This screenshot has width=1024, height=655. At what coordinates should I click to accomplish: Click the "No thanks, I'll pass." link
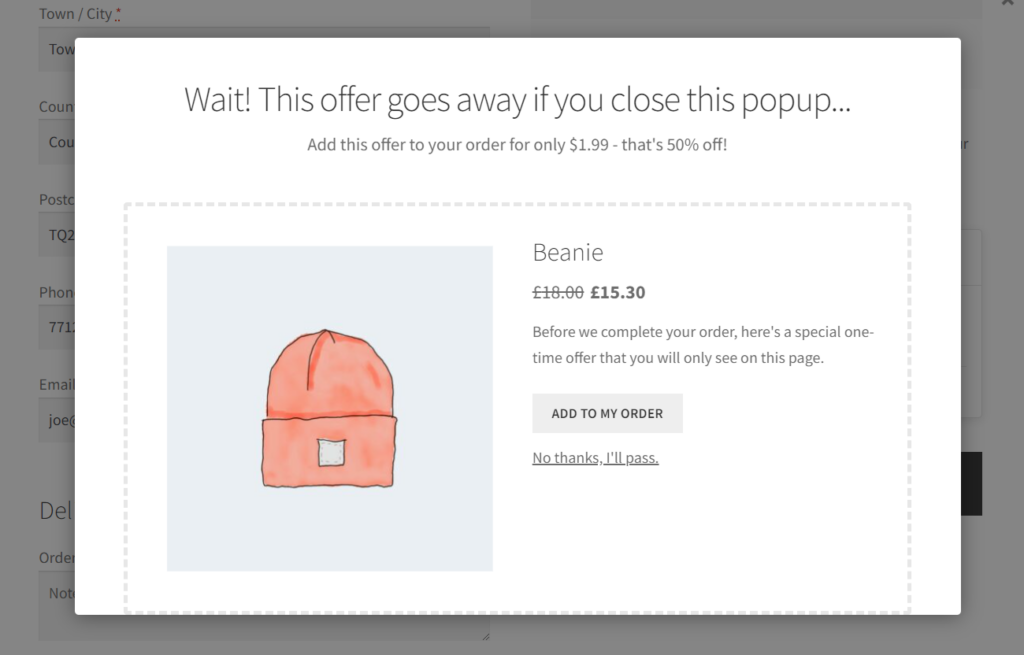[x=595, y=457]
